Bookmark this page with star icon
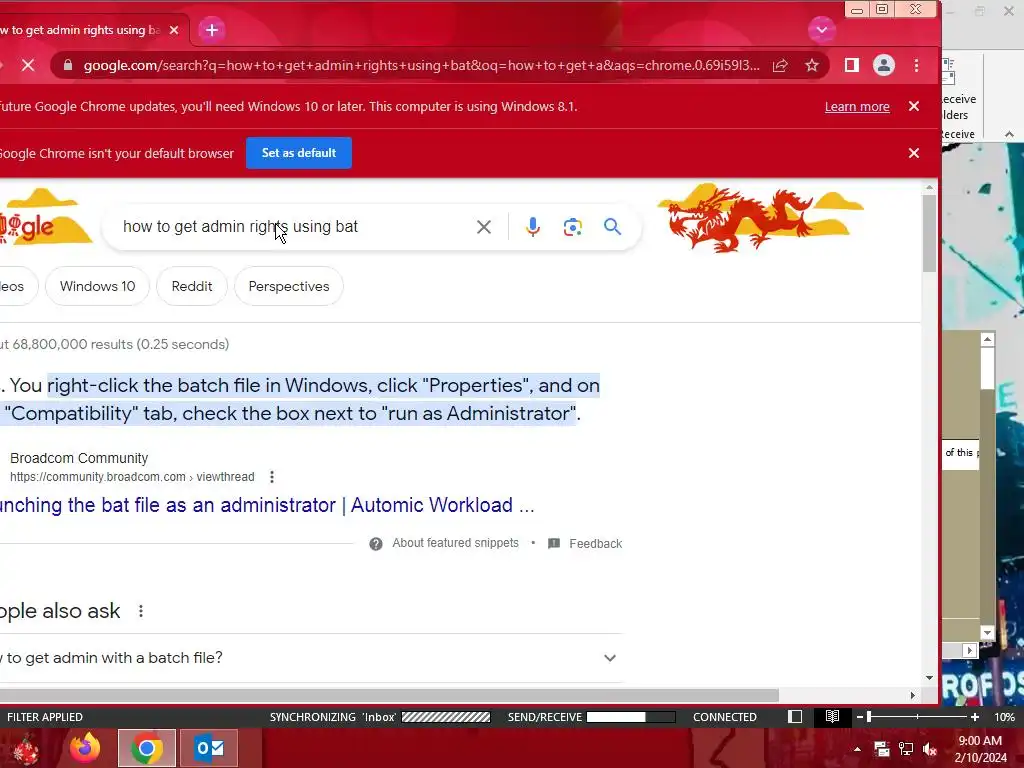 (812, 65)
